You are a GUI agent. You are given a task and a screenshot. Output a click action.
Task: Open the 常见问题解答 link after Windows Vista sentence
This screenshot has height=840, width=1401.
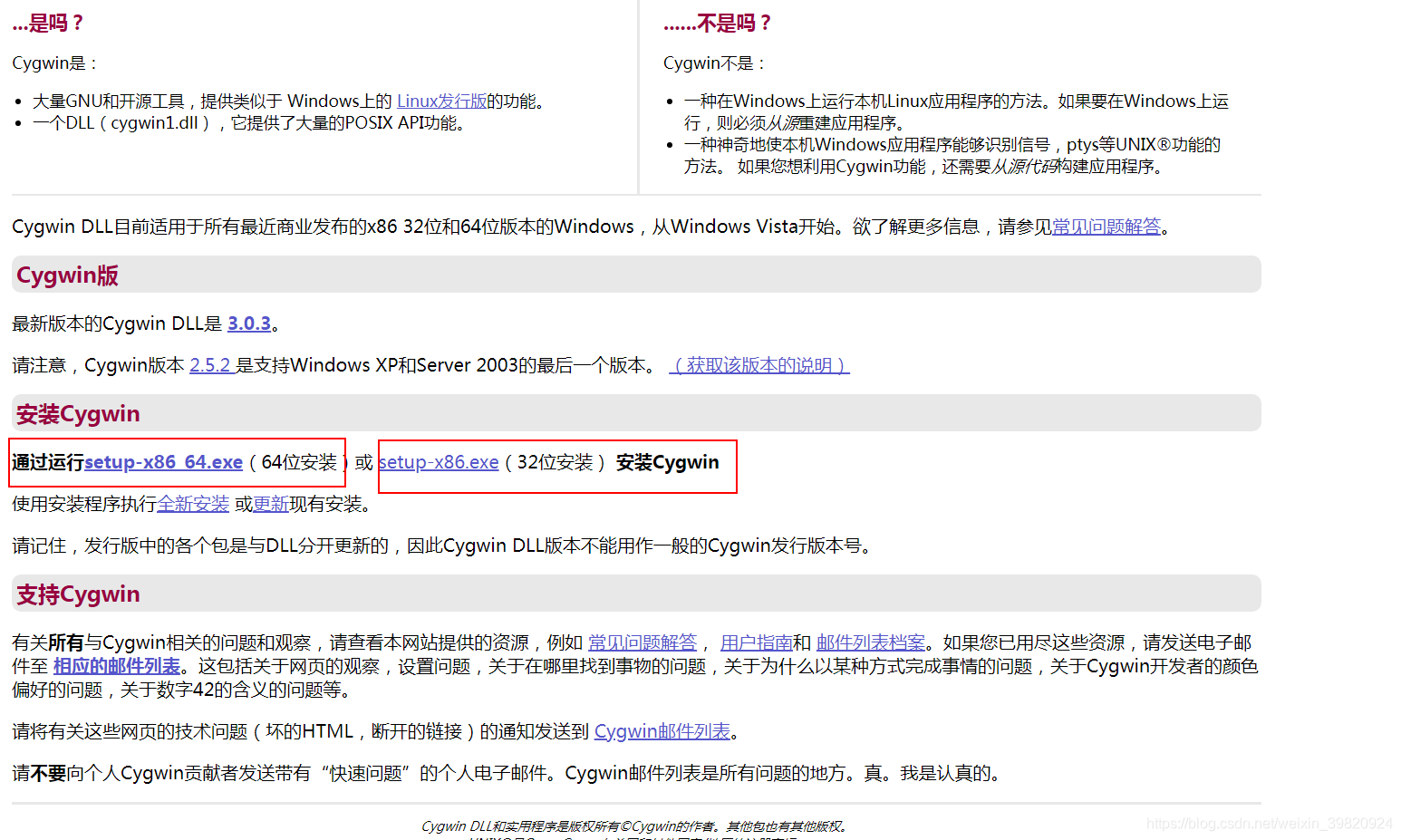pos(1106,227)
